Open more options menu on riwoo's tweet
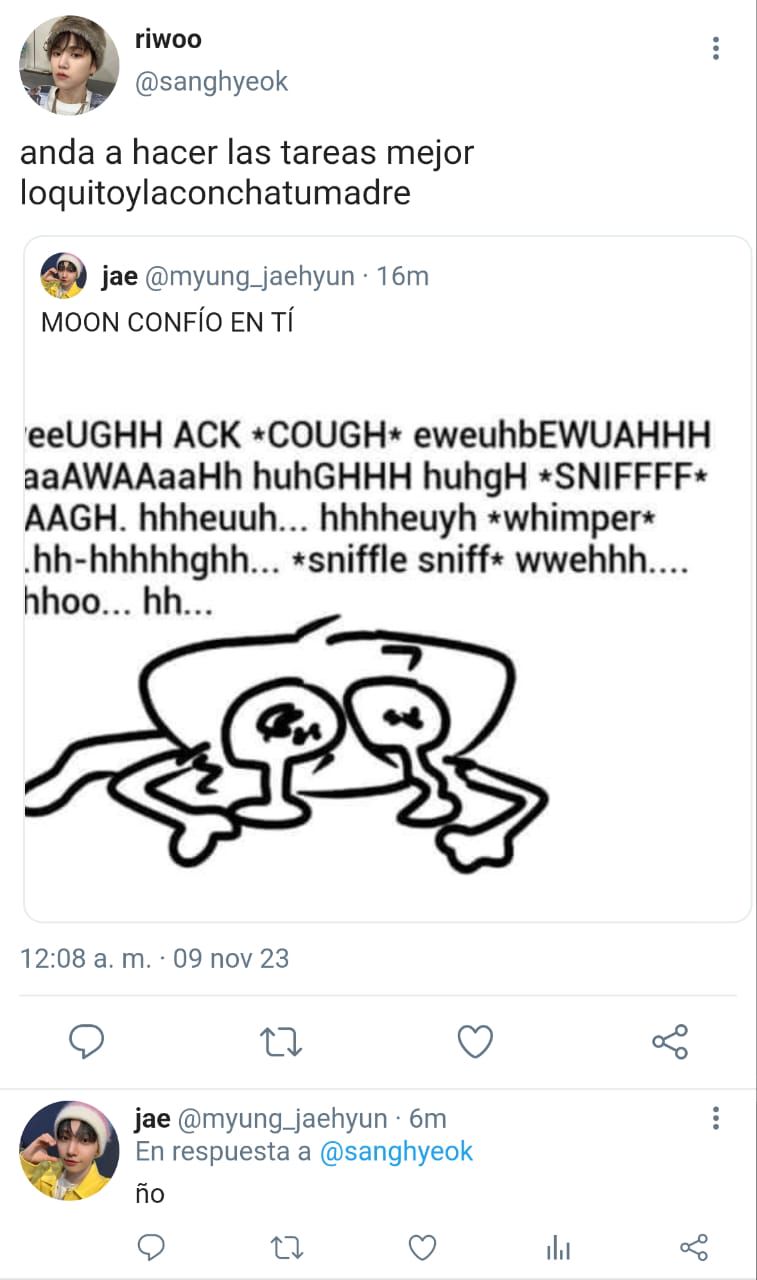The width and height of the screenshot is (757, 1280). [x=715, y=48]
